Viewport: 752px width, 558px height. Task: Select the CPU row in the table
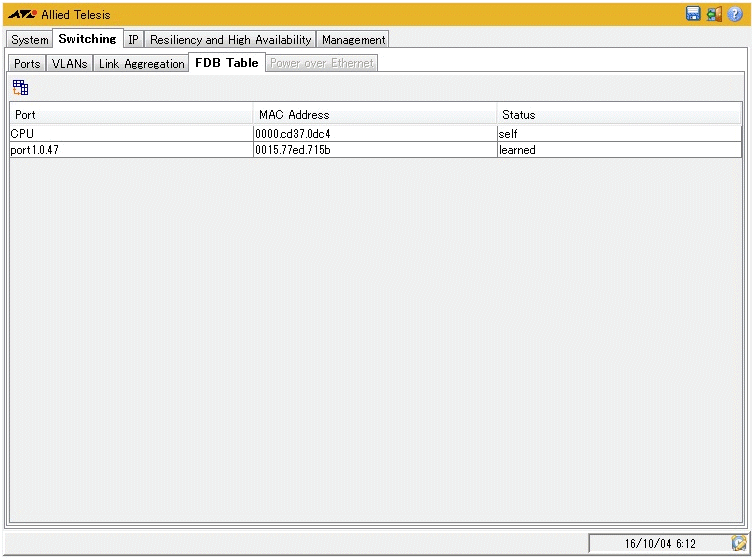pos(130,133)
